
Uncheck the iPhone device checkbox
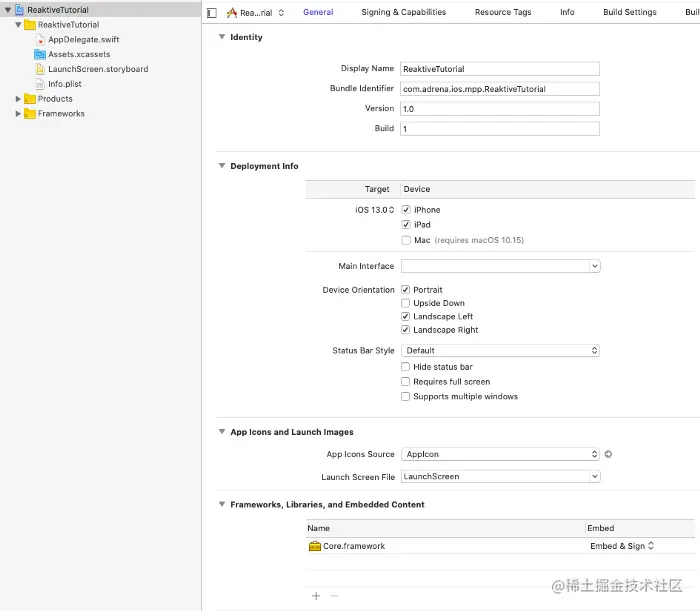coord(406,209)
